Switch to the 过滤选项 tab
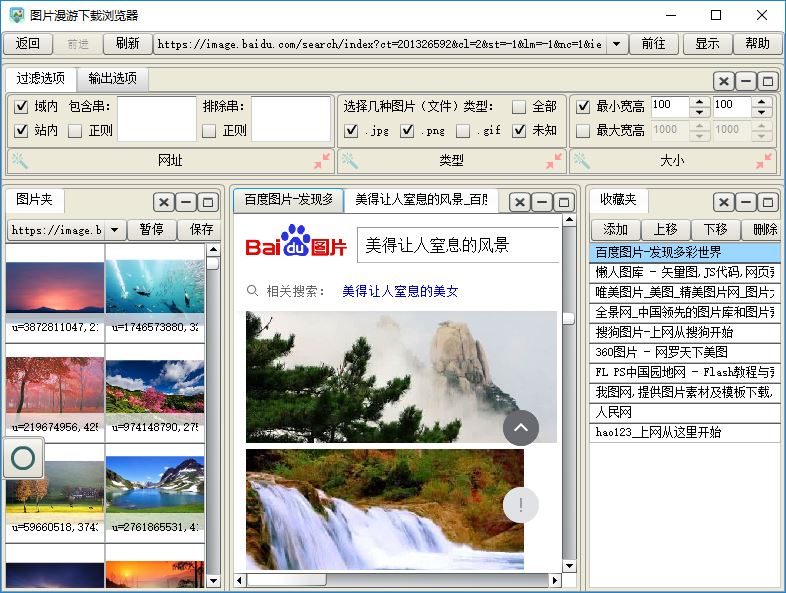The height and width of the screenshot is (593, 786). click(41, 79)
